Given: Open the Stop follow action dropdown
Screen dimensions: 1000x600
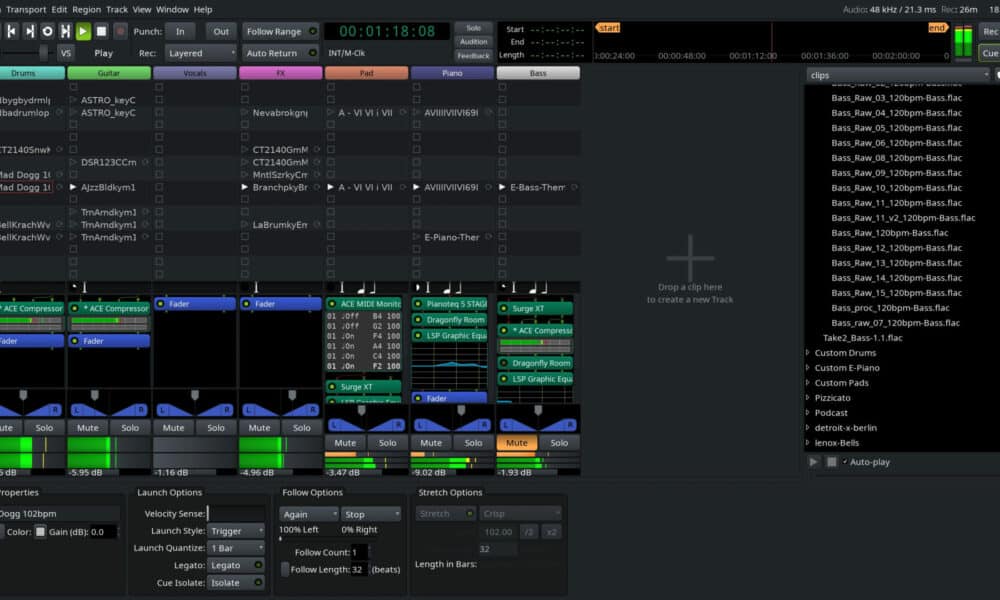Looking at the screenshot, I should pos(371,515).
